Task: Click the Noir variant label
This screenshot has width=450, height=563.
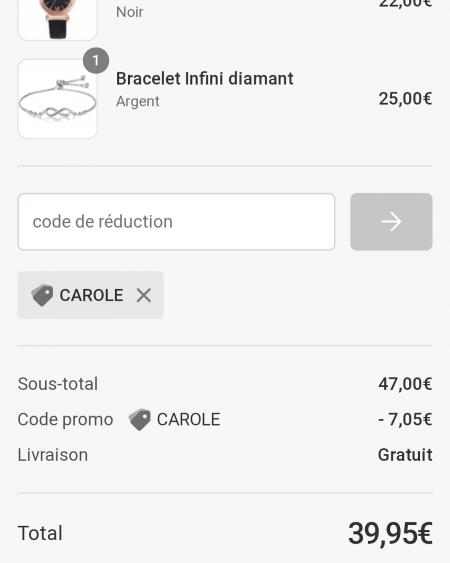Action: point(130,12)
